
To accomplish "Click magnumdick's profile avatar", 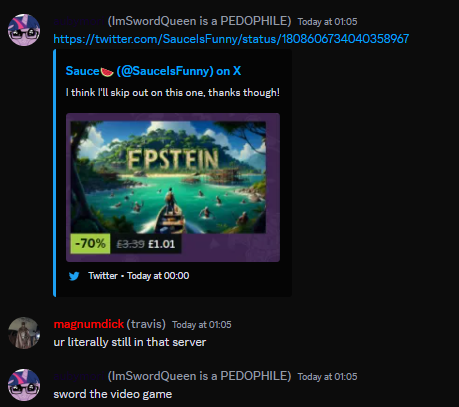I will pos(24,333).
